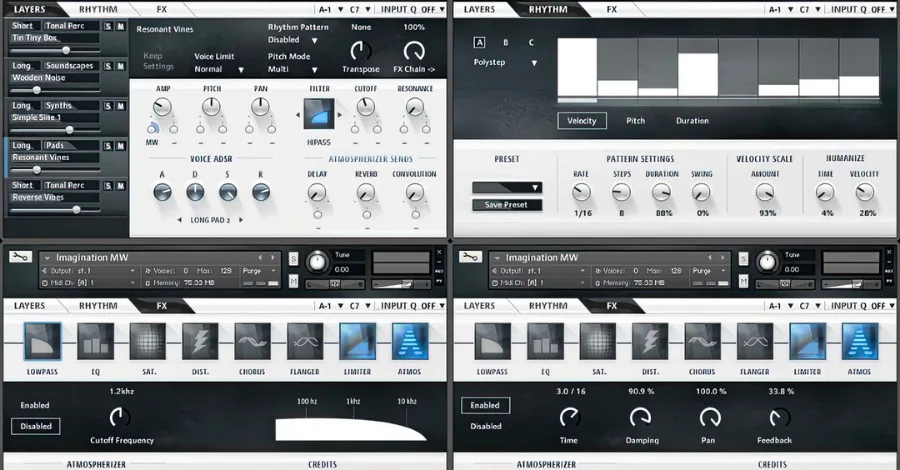The image size is (900, 470).
Task: Click the tall first velocity step bar
Action: coord(577,67)
